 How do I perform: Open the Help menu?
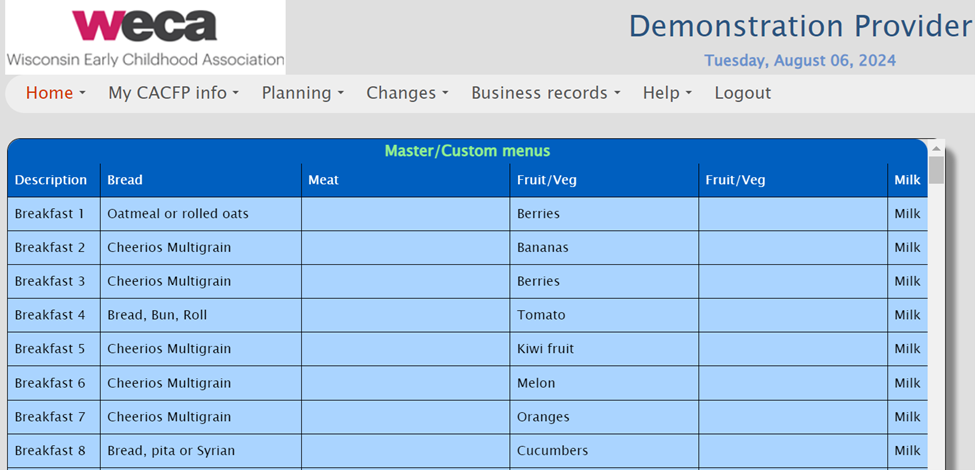pyautogui.click(x=667, y=93)
